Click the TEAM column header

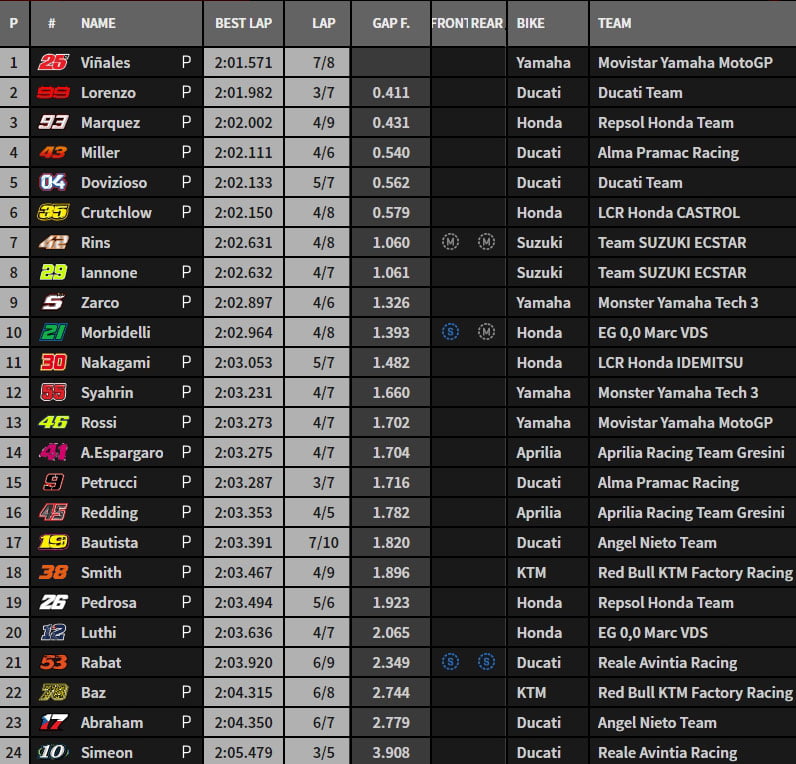pos(614,23)
